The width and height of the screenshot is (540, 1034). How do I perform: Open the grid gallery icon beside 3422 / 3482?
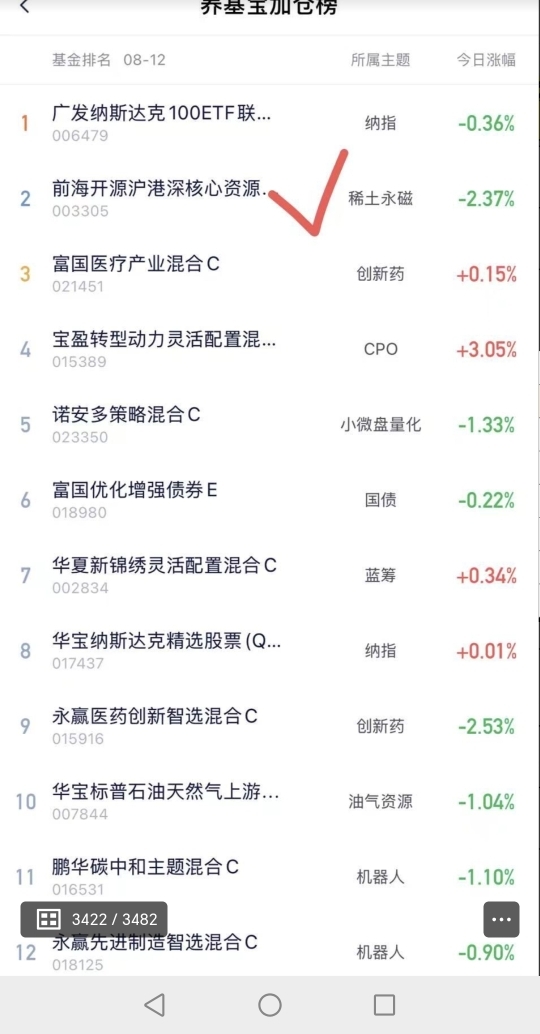[x=49, y=919]
